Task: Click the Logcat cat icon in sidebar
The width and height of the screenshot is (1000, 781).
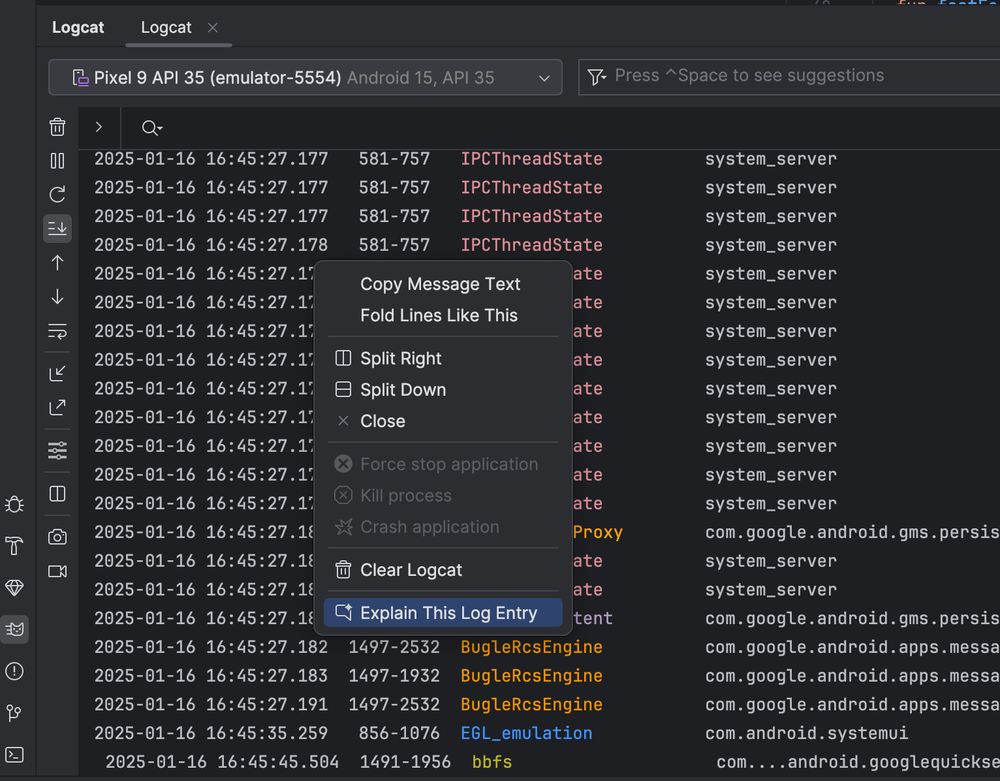Action: tap(14, 630)
